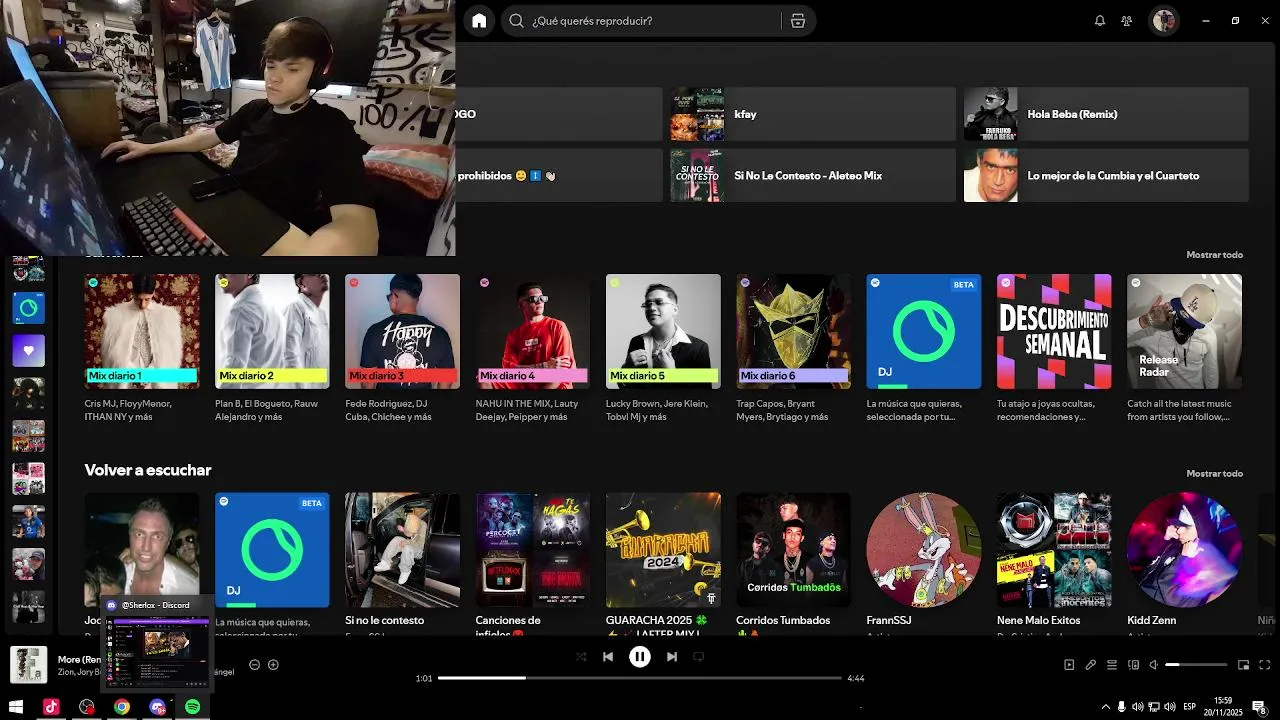
Task: Click 'Mostrar todo' beside Volver a escuchar
Action: [x=1214, y=473]
